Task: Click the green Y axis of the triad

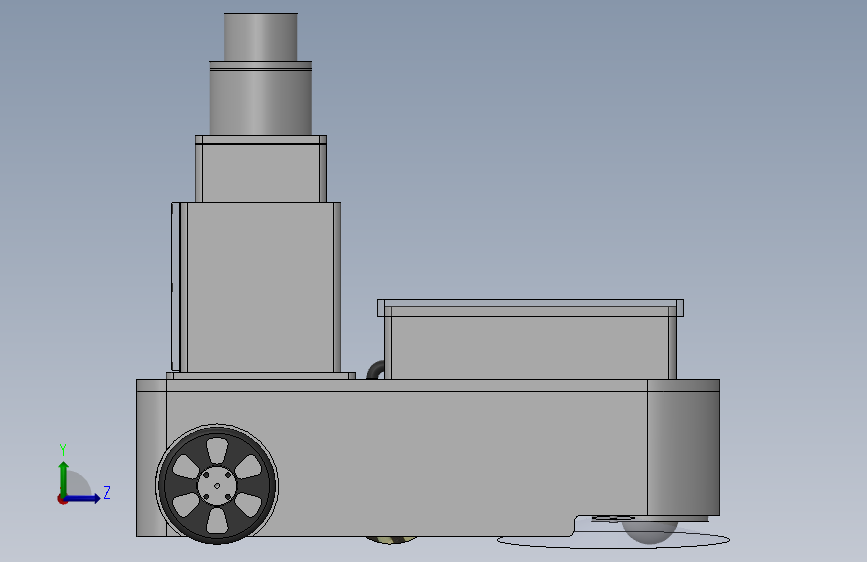Action: pos(64,478)
